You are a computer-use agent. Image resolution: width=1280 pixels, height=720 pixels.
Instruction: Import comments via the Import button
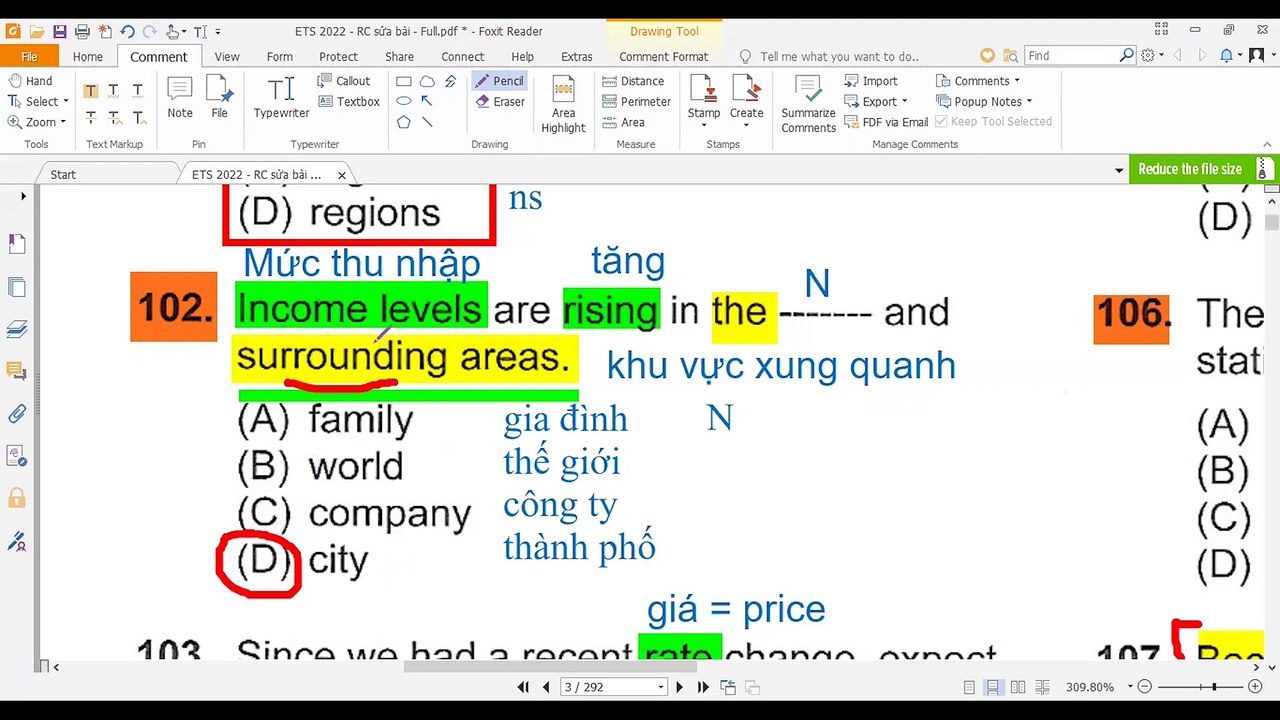tap(871, 81)
